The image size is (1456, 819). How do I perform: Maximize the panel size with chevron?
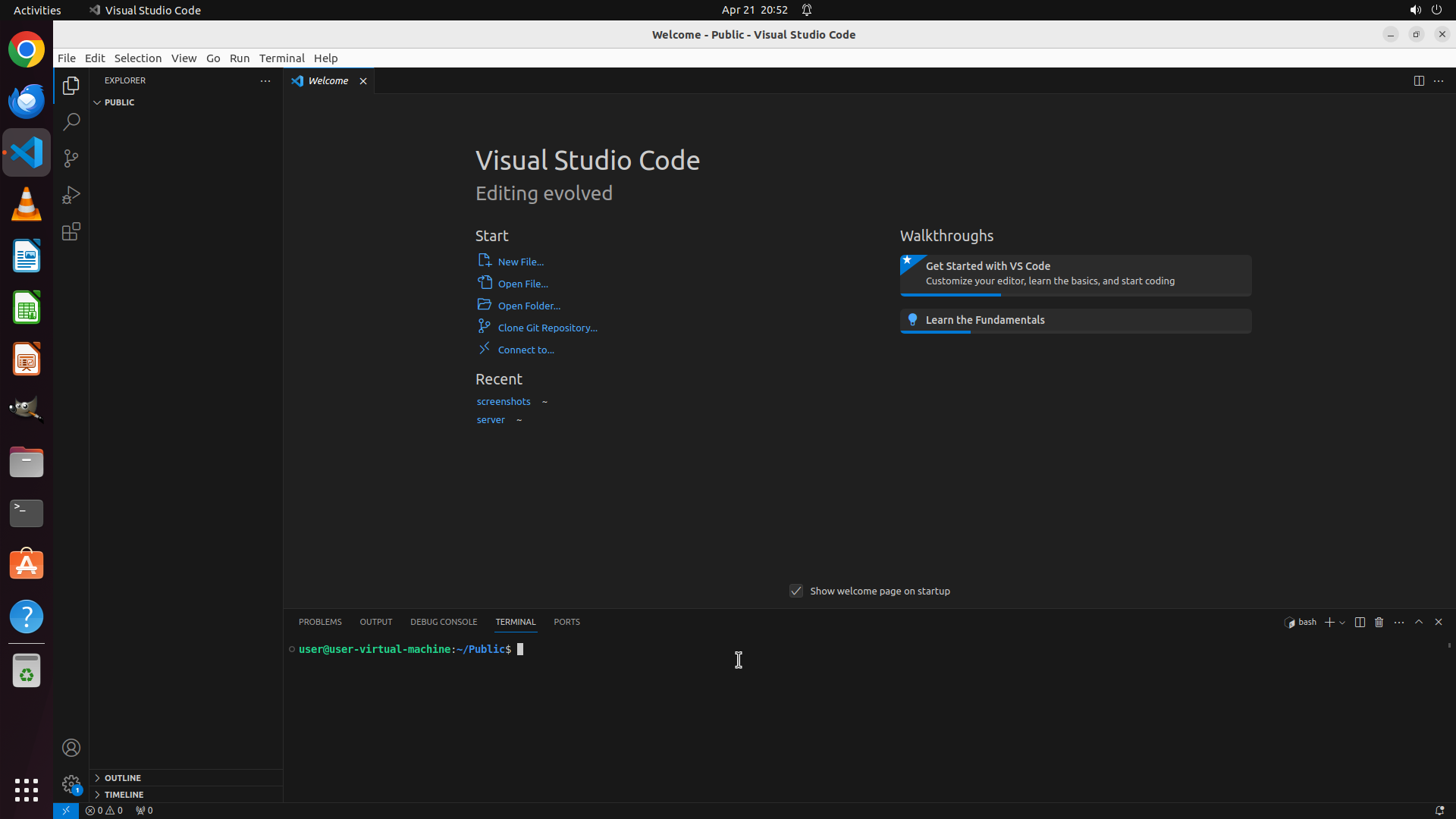[1419, 622]
